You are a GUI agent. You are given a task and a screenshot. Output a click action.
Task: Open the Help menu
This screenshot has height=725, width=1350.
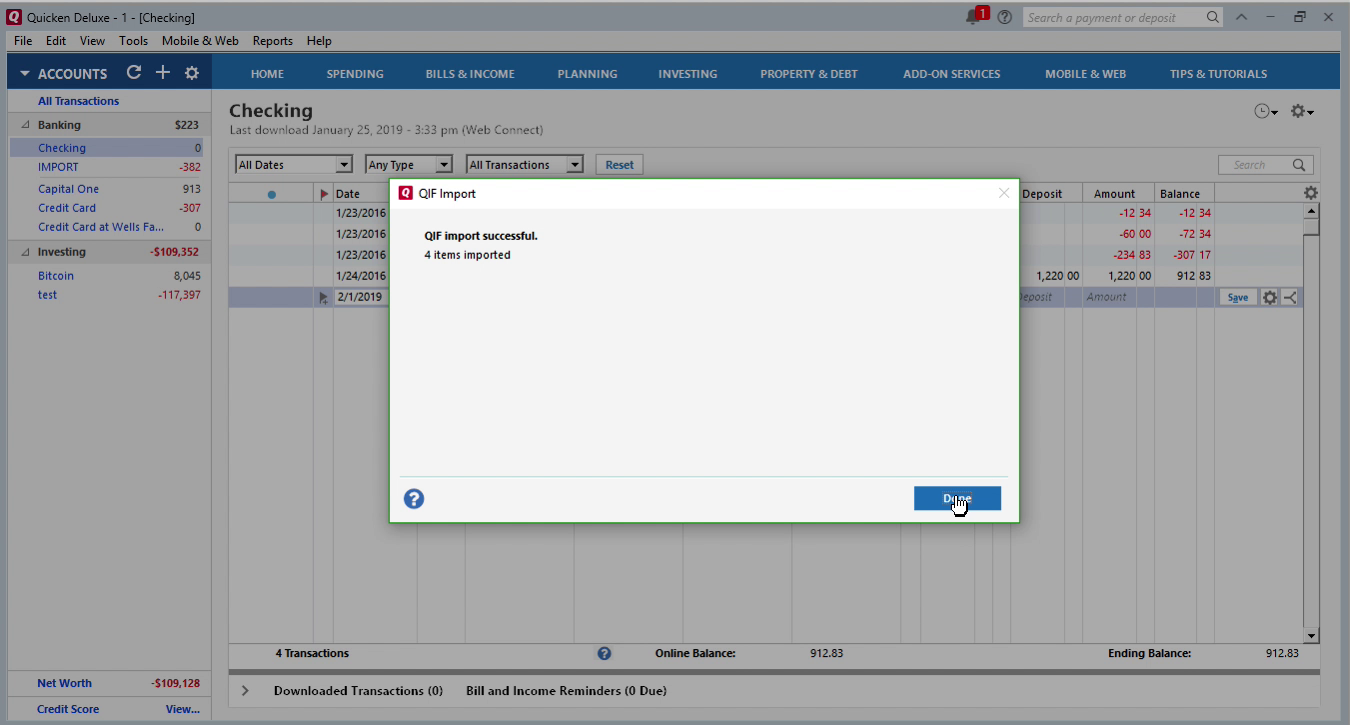pos(319,41)
